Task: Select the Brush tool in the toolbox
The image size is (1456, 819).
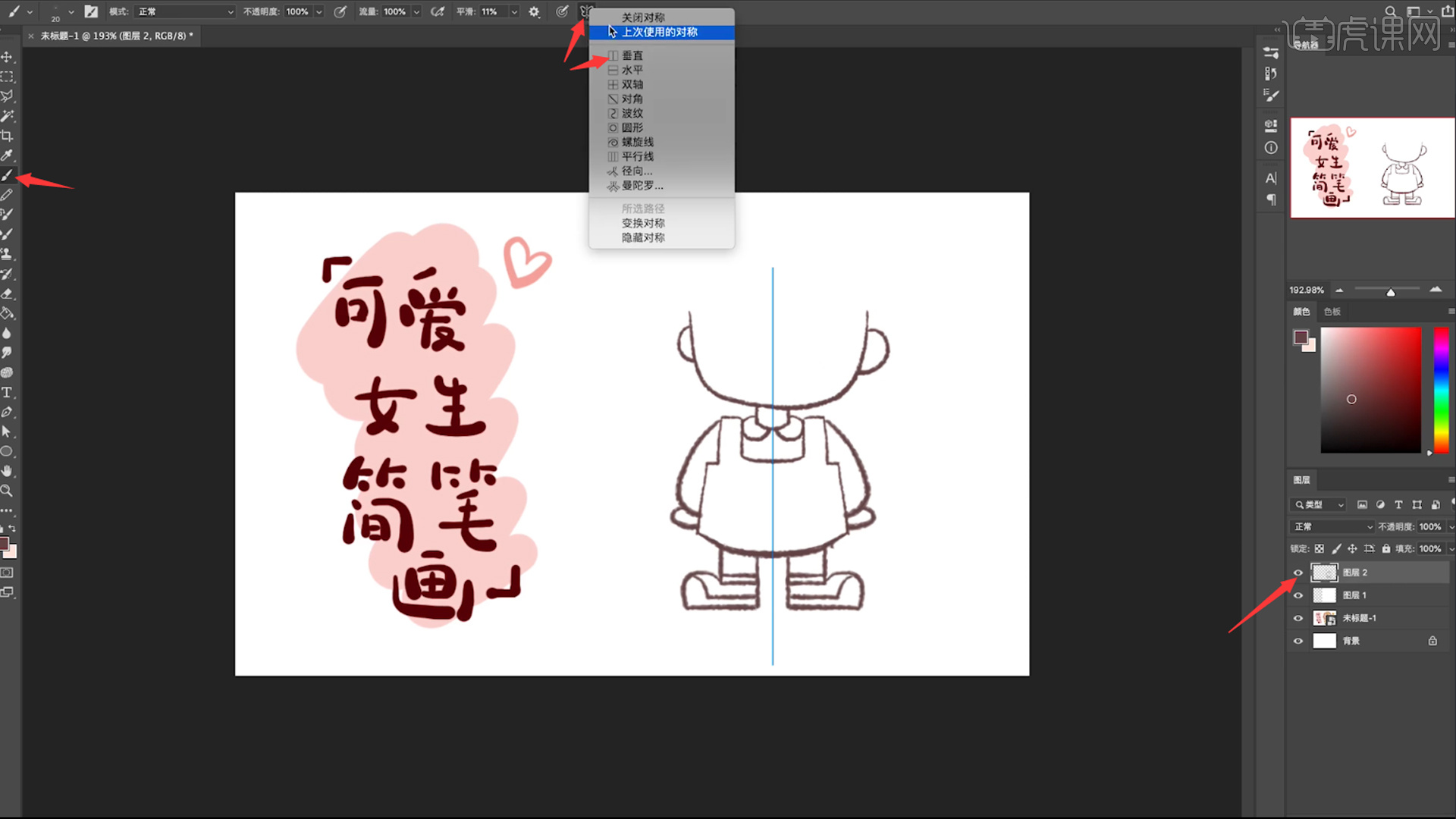Action: (7, 175)
